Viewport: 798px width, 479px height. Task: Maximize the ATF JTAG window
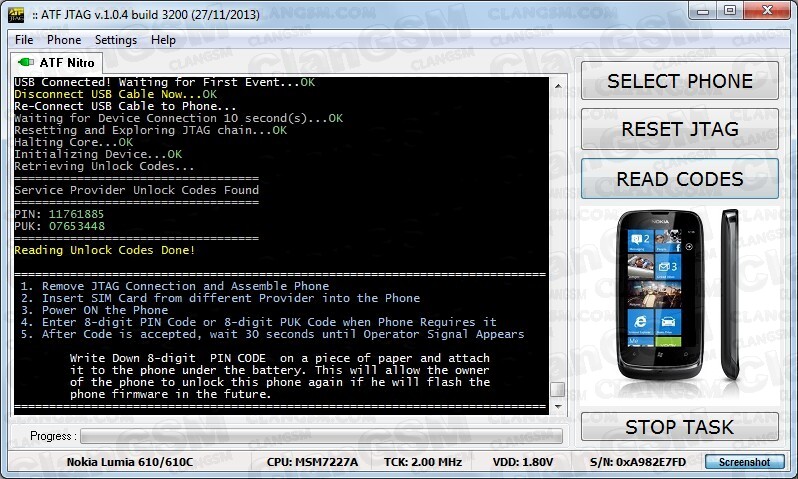[x=730, y=11]
